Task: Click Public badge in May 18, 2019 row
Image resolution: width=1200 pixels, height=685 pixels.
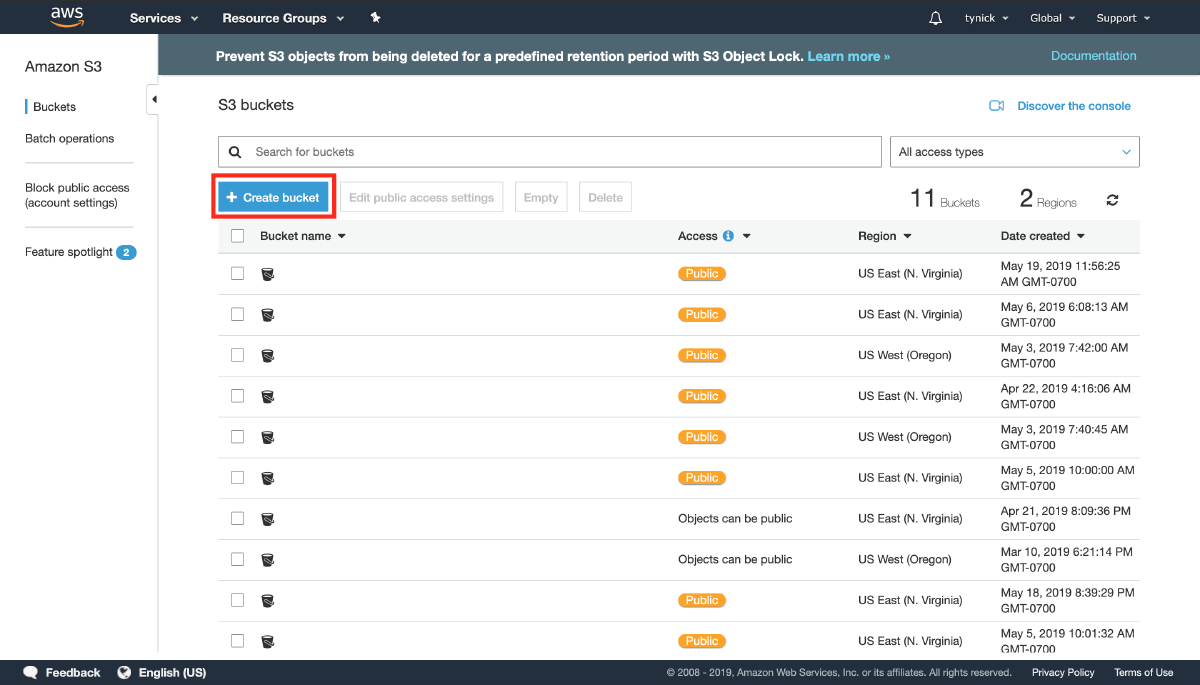Action: [x=702, y=600]
